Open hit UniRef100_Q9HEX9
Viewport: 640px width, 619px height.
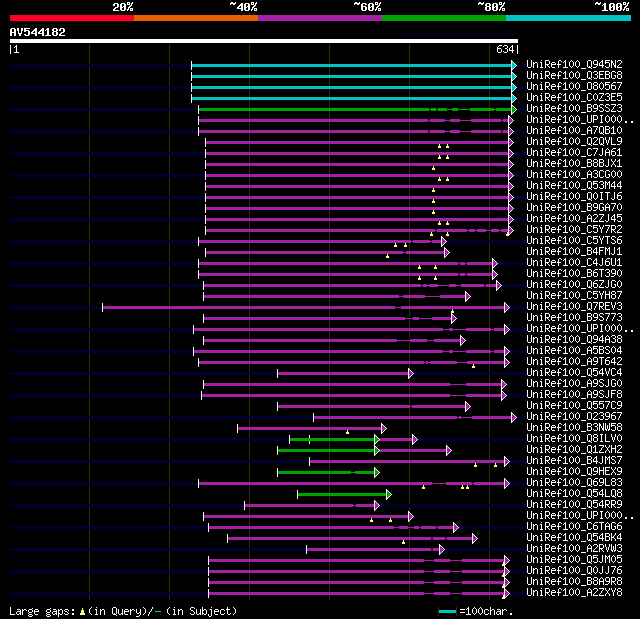[574, 472]
